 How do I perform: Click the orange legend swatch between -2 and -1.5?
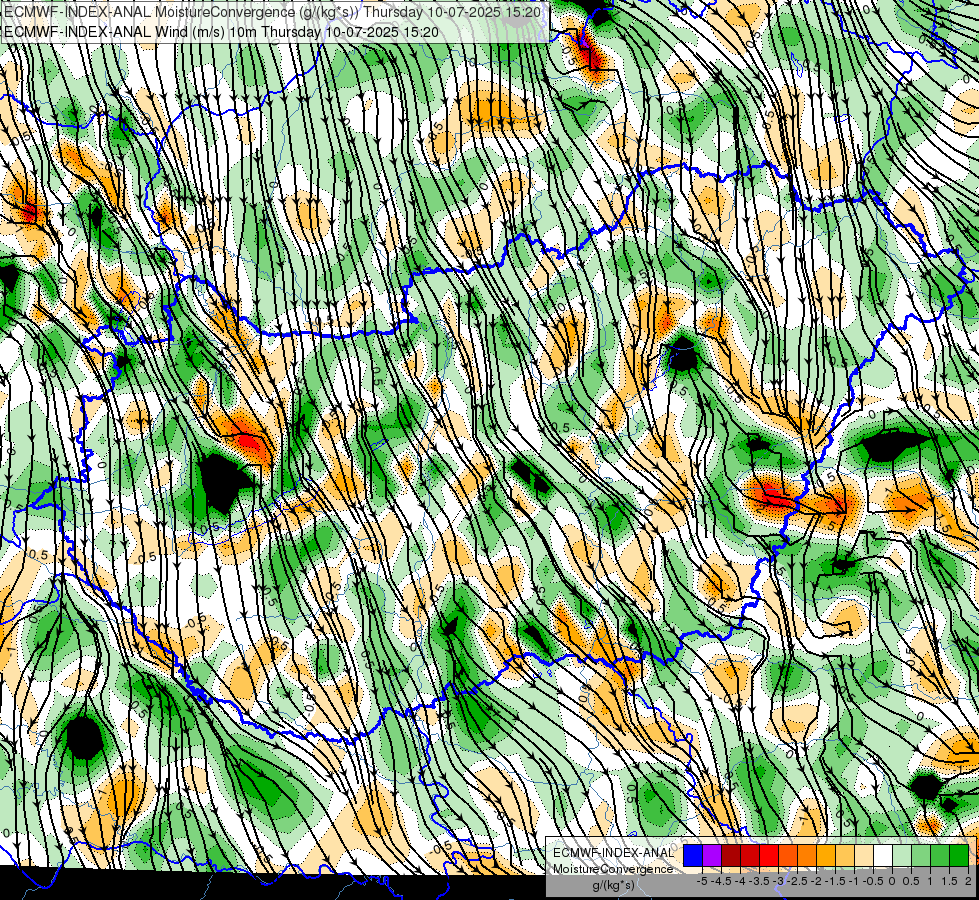[807, 856]
